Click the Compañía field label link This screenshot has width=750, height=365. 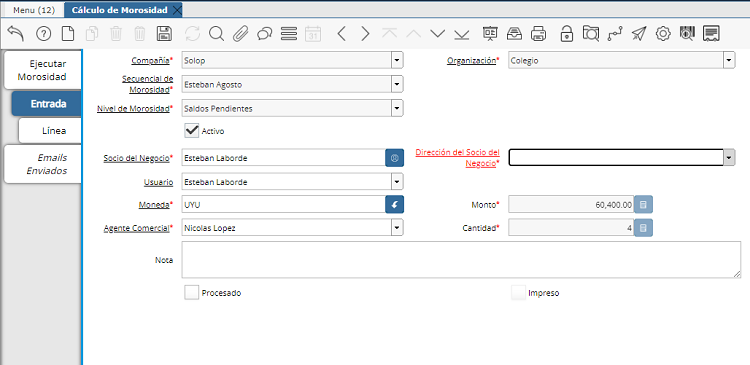pos(150,61)
